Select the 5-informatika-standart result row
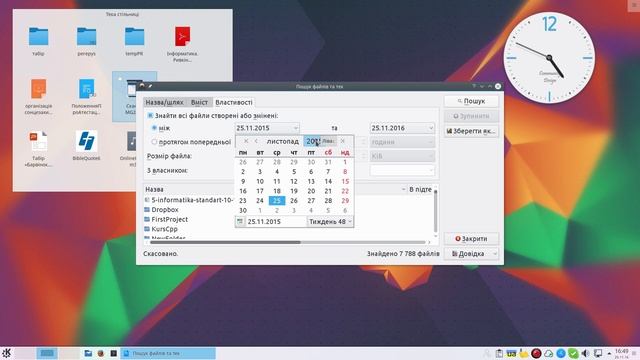The height and width of the screenshot is (360, 640). (x=189, y=200)
